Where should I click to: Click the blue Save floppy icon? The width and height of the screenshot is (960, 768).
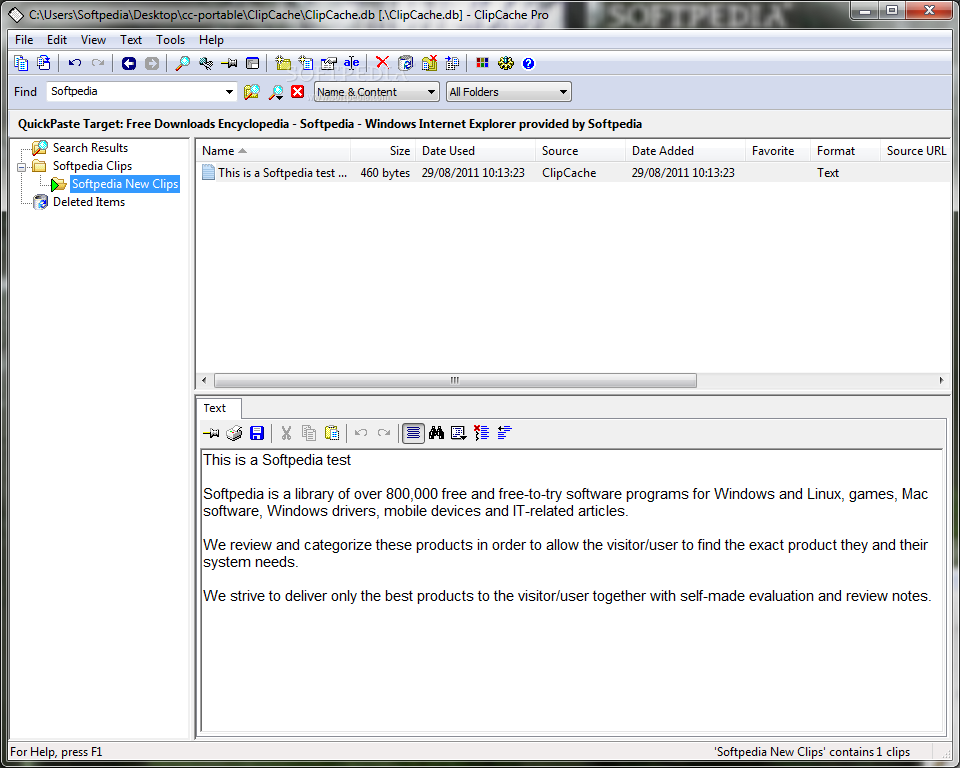pos(257,433)
